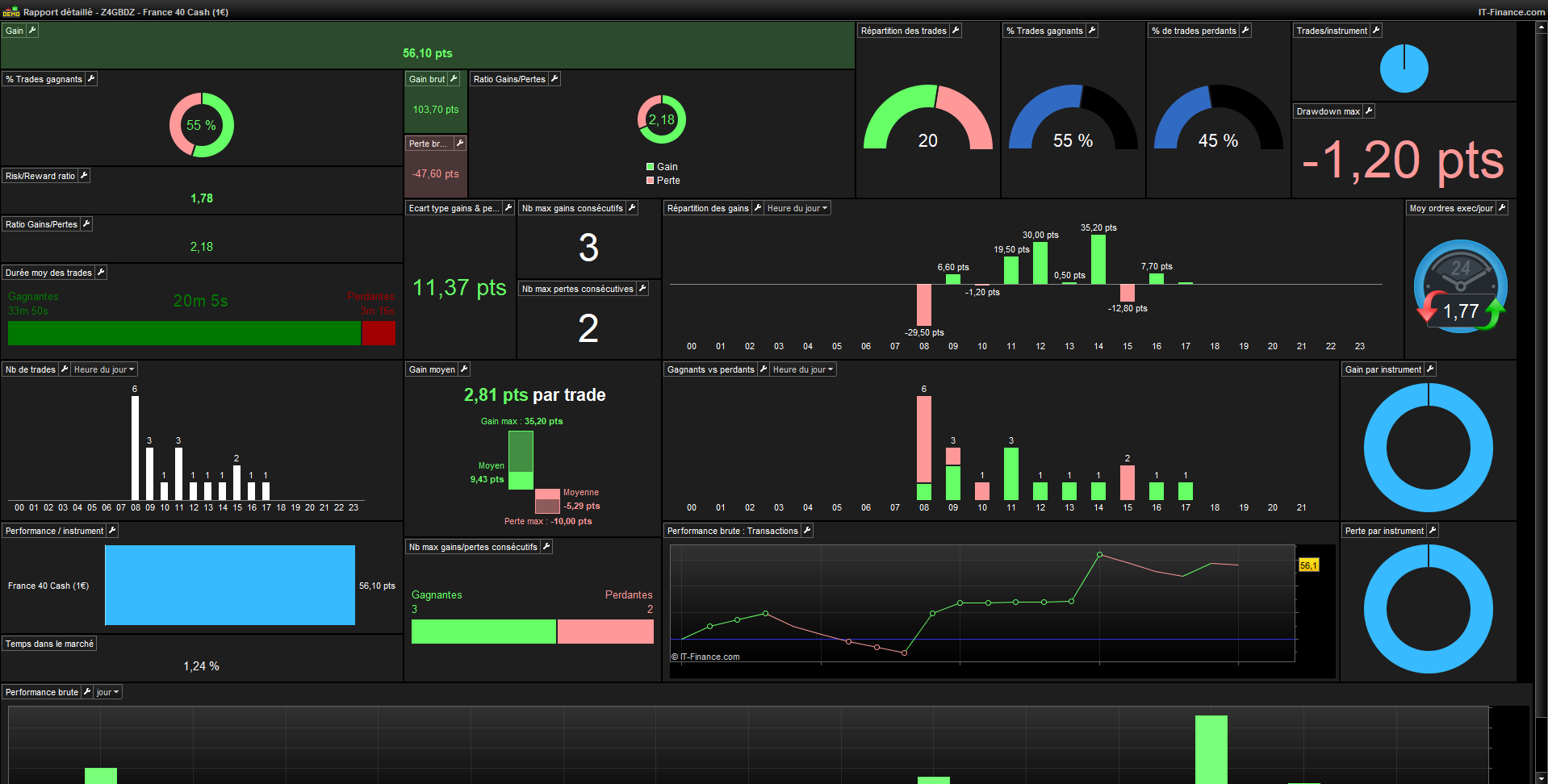
Task: Click the vertical scrollbar on right edge
Action: click(x=1542, y=403)
